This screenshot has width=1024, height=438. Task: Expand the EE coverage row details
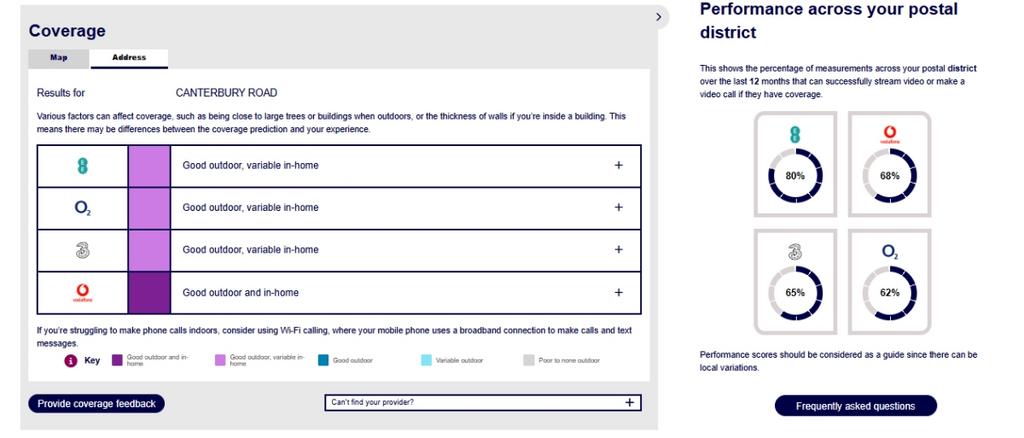(618, 166)
